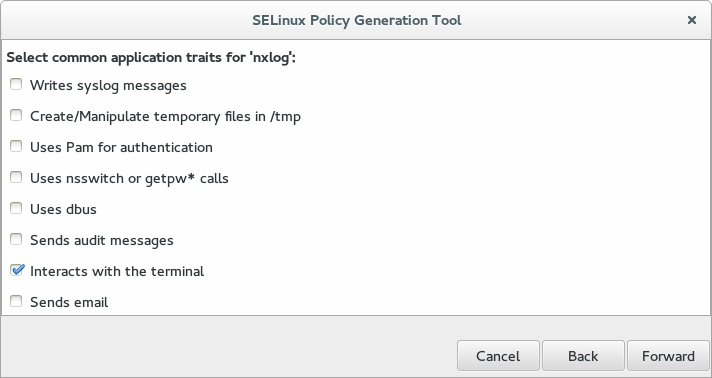712x378 pixels.
Task: Close the SELinux Policy Generation Tool window
Action: [692, 20]
